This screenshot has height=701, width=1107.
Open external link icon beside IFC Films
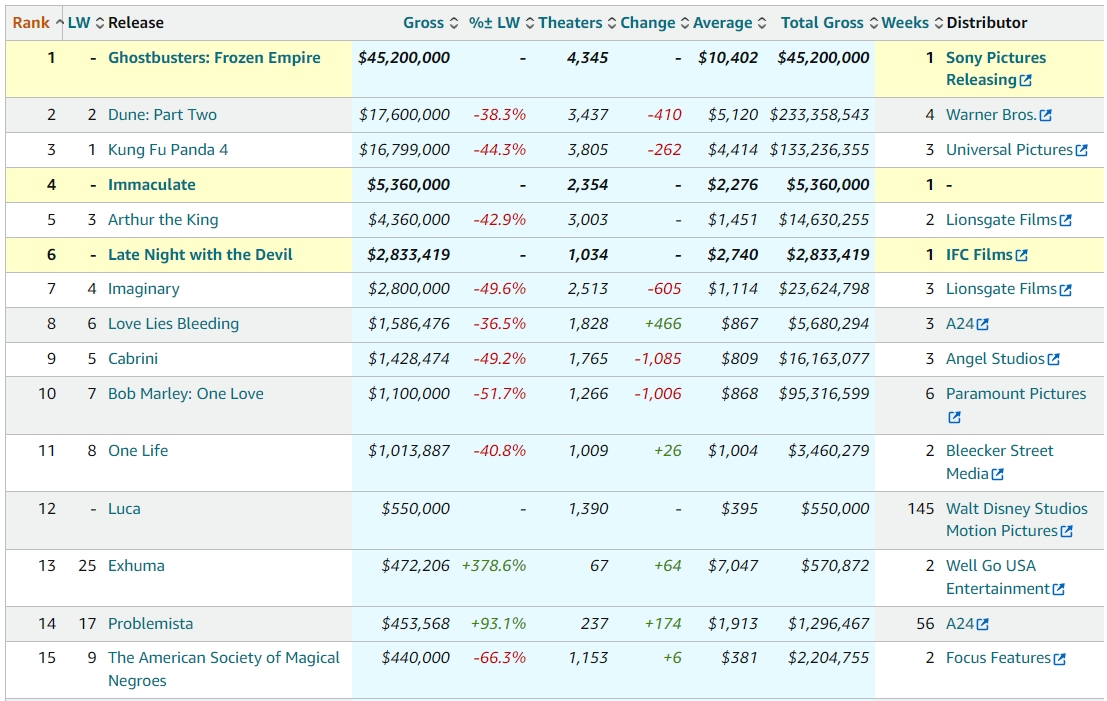click(x=1022, y=255)
